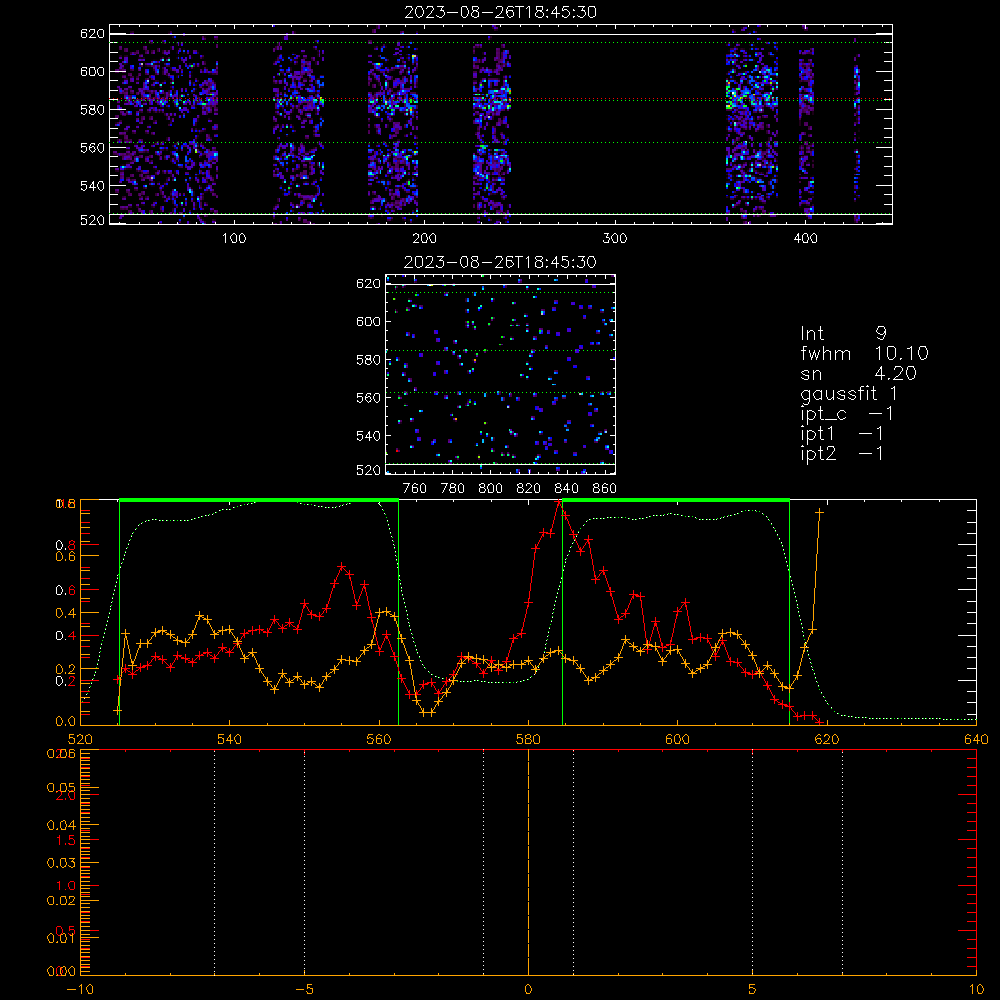Click the solid orange vertical line at zero in bottom plot
Viewport: 1000px width, 1000px height.
pyautogui.click(x=528, y=863)
